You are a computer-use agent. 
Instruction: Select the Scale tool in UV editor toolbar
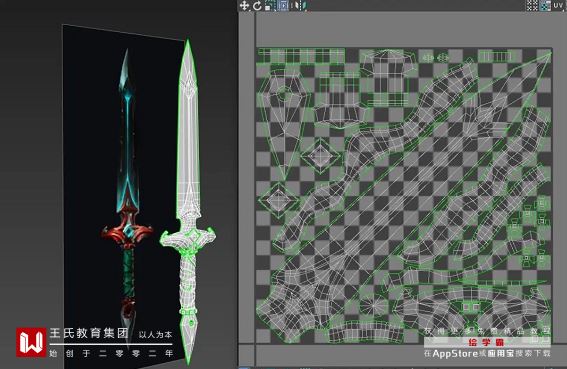270,5
